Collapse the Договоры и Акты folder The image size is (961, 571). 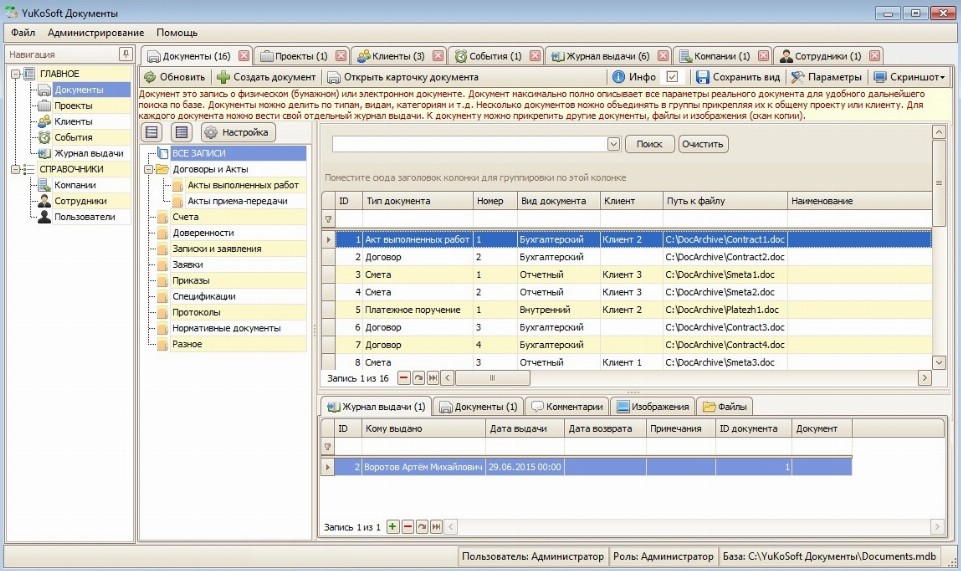(x=149, y=170)
